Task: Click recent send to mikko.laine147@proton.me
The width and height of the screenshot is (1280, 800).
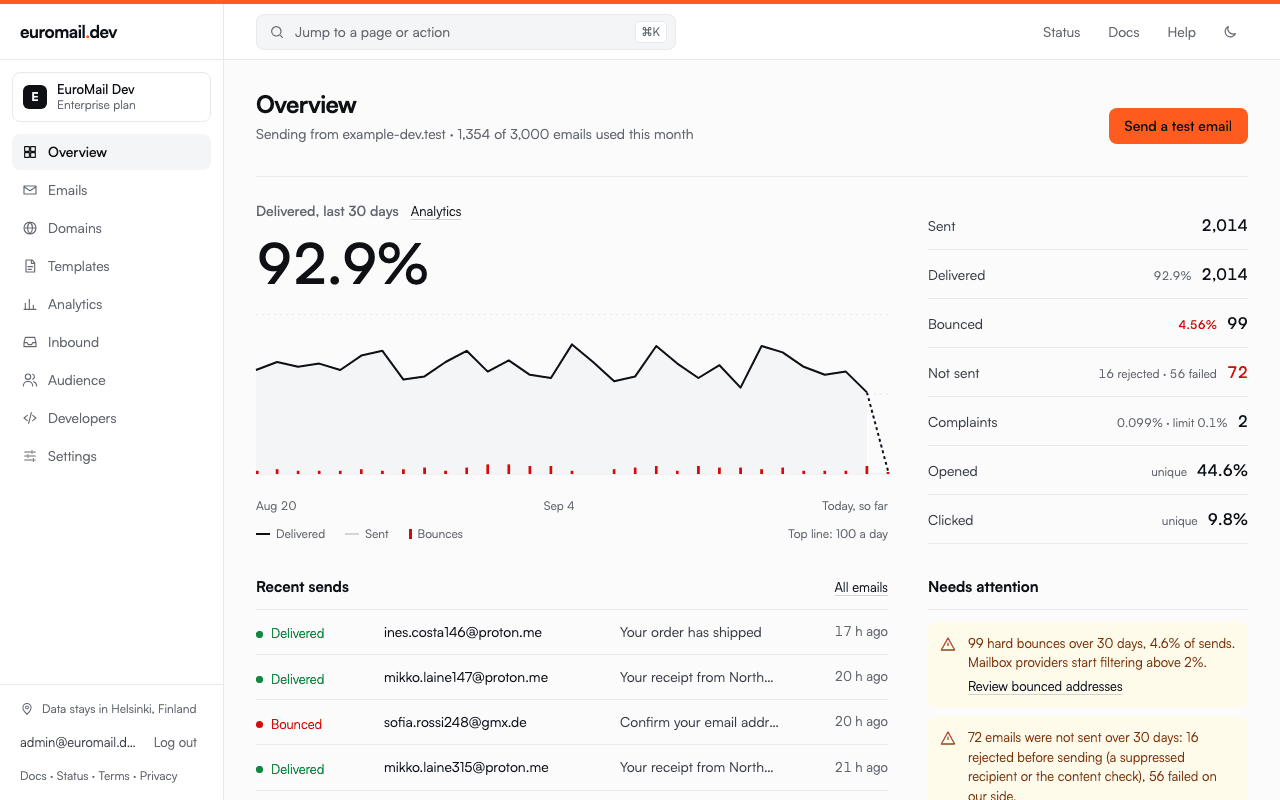Action: pos(572,678)
